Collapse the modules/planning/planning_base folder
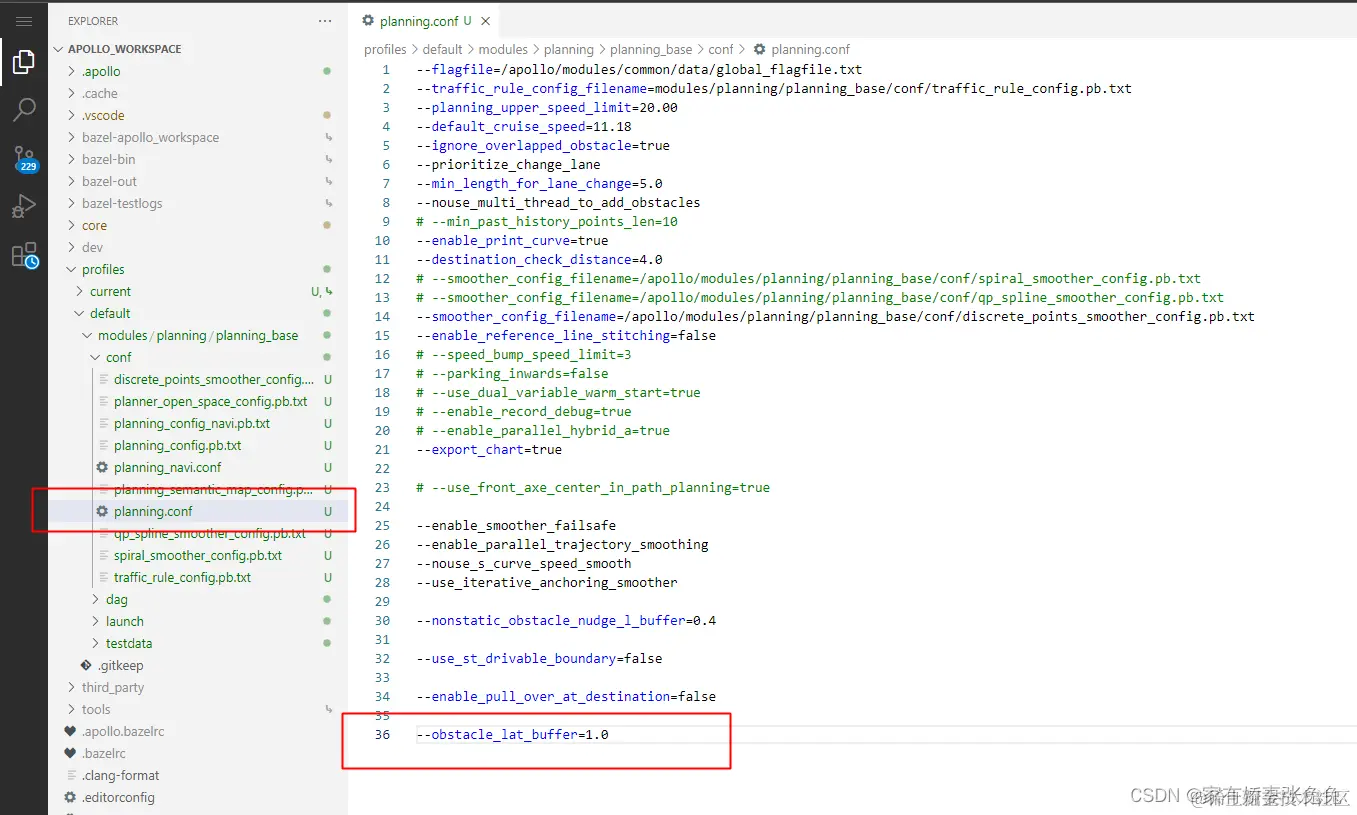The width and height of the screenshot is (1357, 815). 198,335
